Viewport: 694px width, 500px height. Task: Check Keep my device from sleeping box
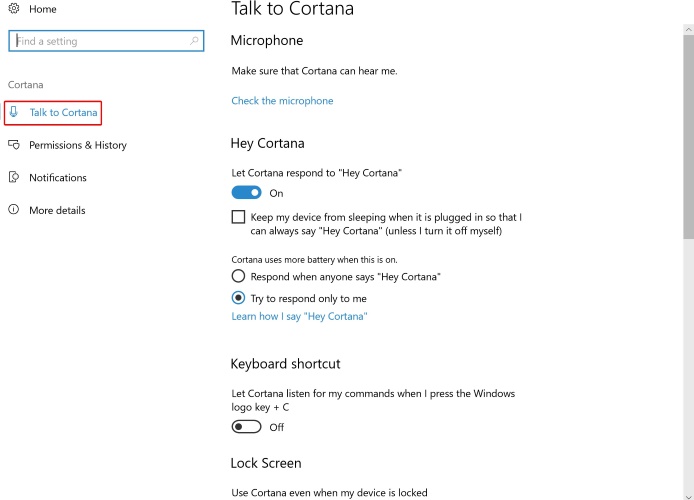click(238, 217)
